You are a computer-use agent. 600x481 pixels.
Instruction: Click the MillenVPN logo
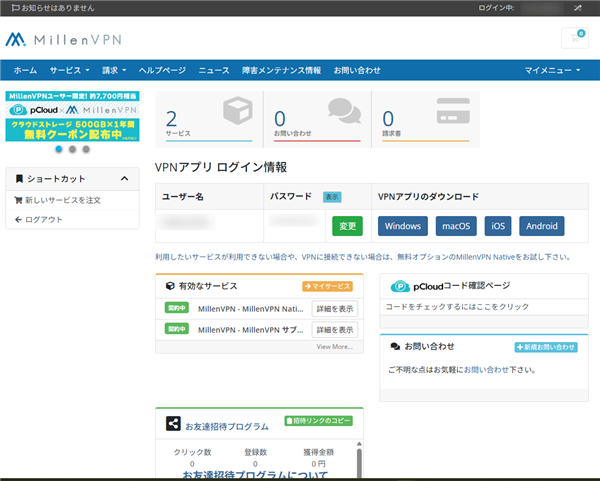pos(64,39)
